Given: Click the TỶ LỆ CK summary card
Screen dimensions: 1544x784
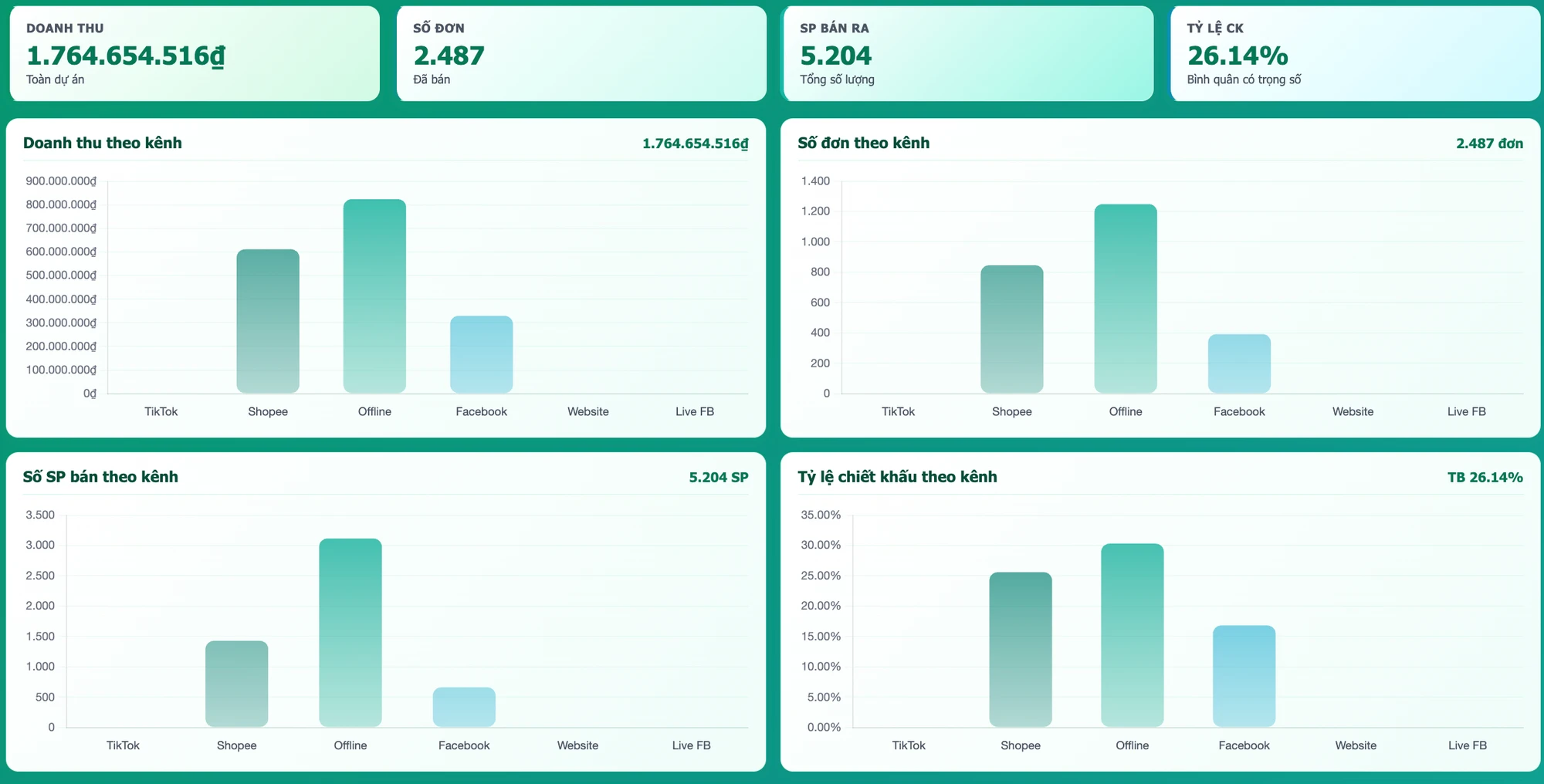Looking at the screenshot, I should 1356,53.
